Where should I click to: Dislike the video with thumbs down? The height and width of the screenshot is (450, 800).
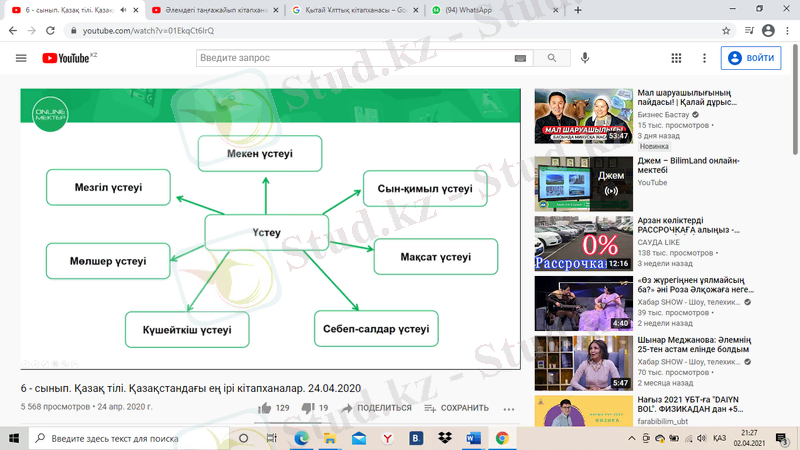pyautogui.click(x=308, y=408)
